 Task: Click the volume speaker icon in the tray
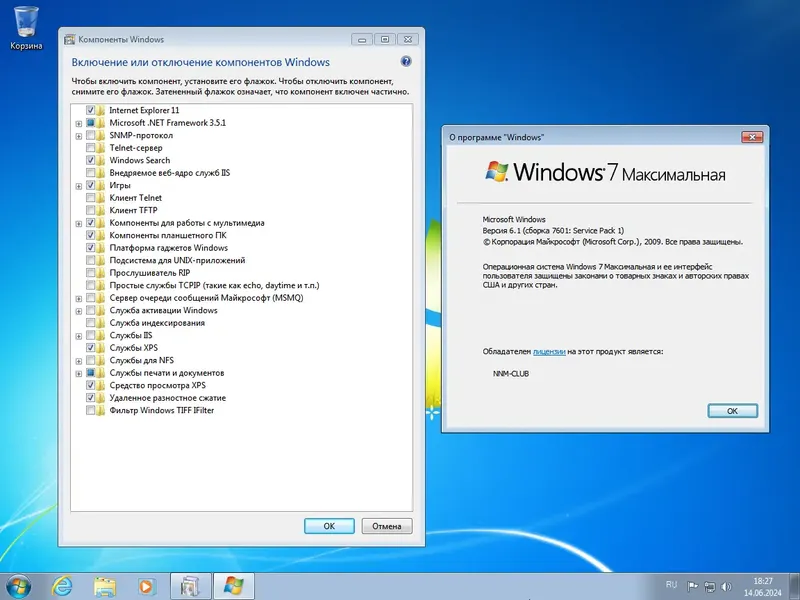724,586
